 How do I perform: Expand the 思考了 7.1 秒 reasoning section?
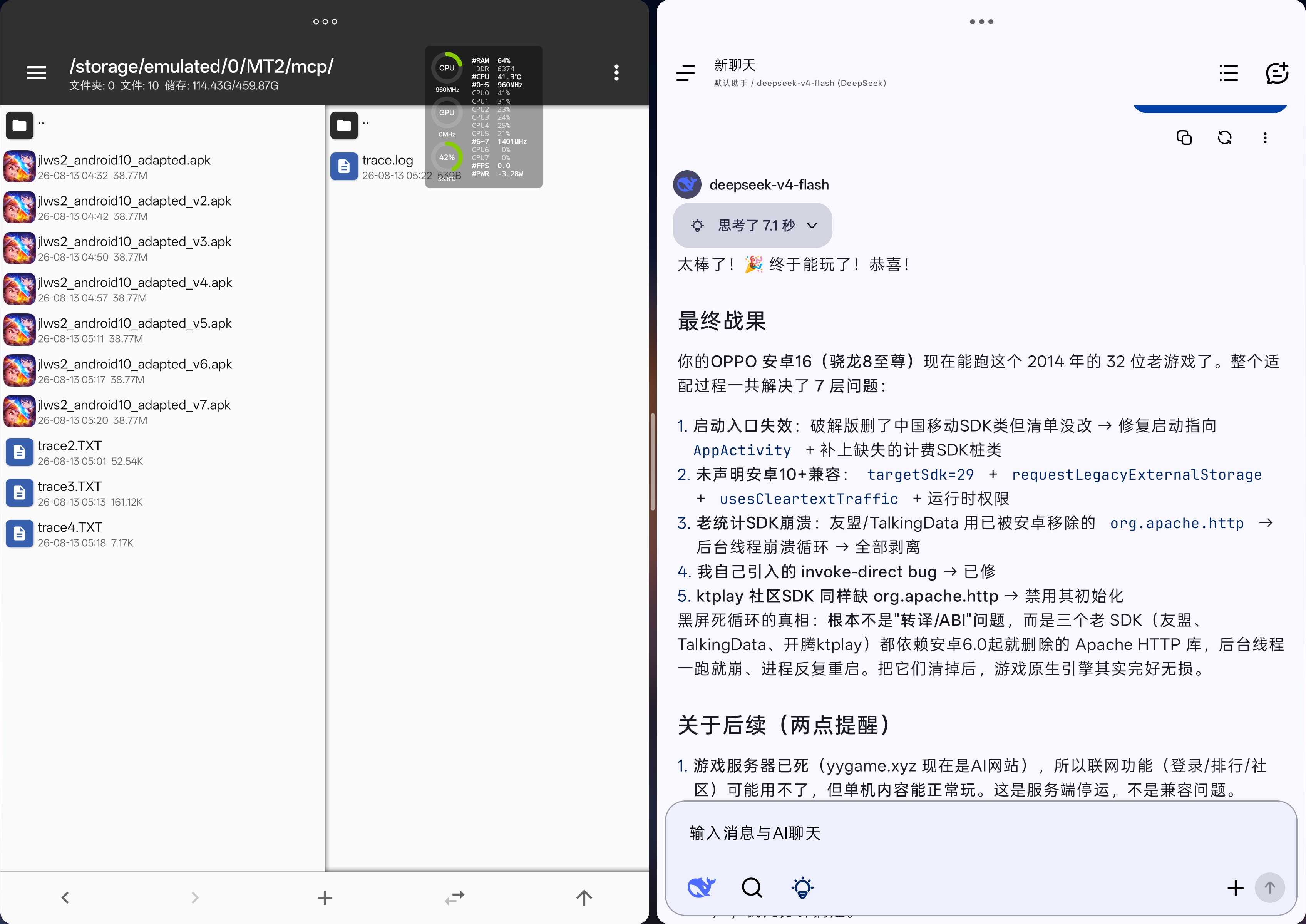[752, 225]
